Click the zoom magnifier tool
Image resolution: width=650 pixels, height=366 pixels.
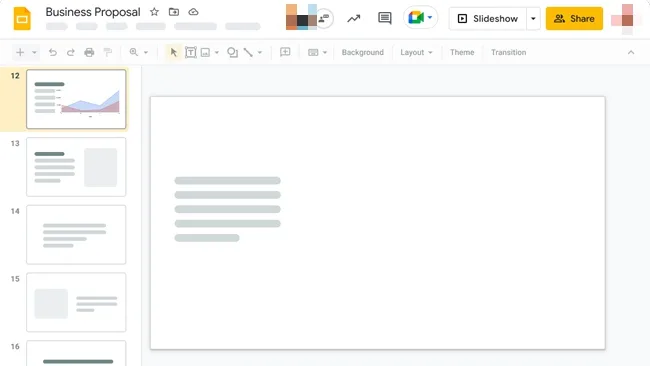(x=133, y=52)
